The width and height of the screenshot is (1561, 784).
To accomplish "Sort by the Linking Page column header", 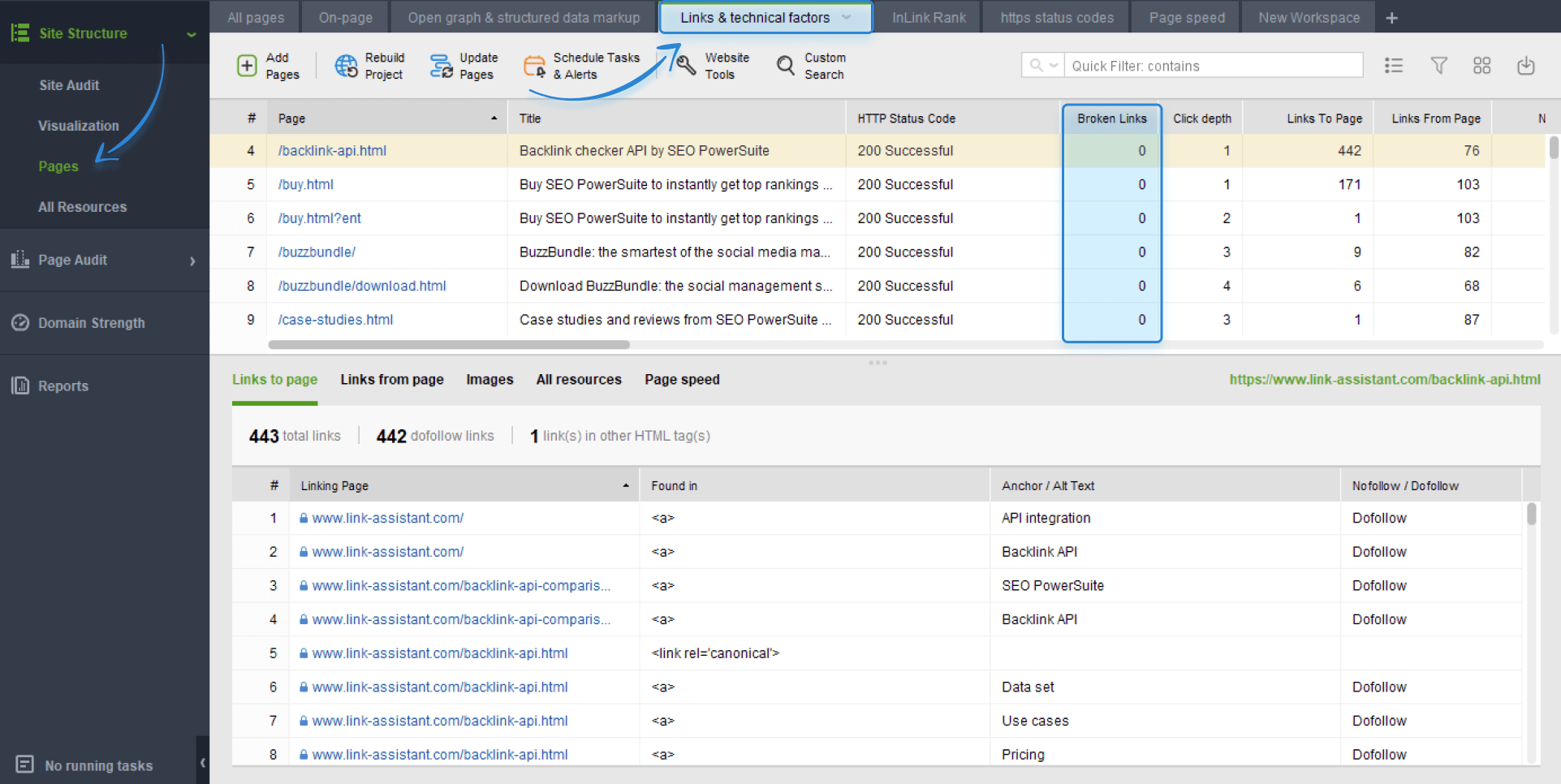I will point(464,485).
